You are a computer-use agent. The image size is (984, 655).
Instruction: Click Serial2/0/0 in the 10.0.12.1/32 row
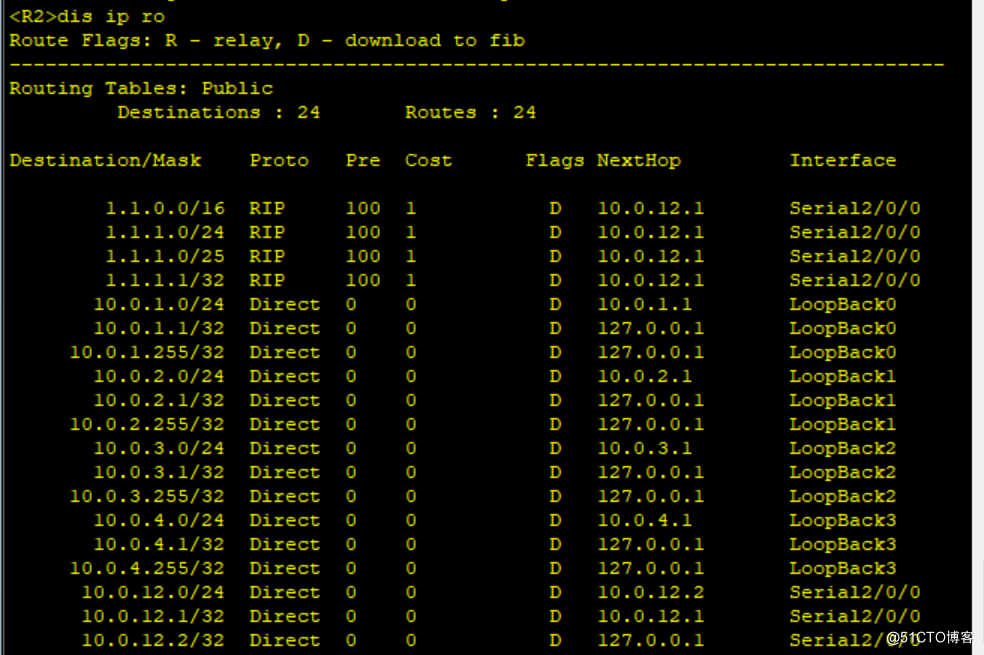coord(855,616)
